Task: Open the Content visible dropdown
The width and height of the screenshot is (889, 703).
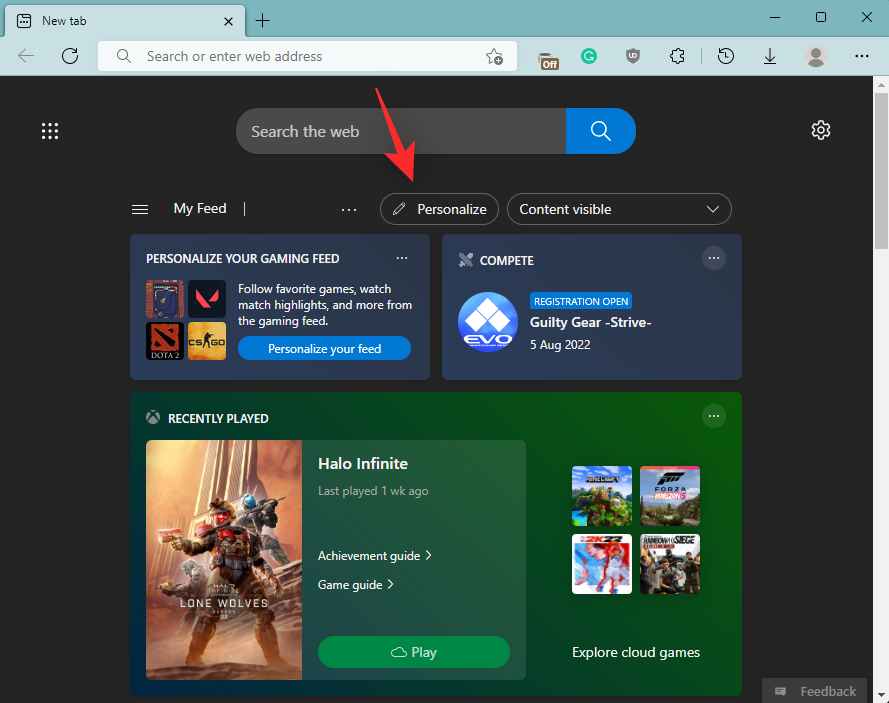Action: tap(618, 209)
